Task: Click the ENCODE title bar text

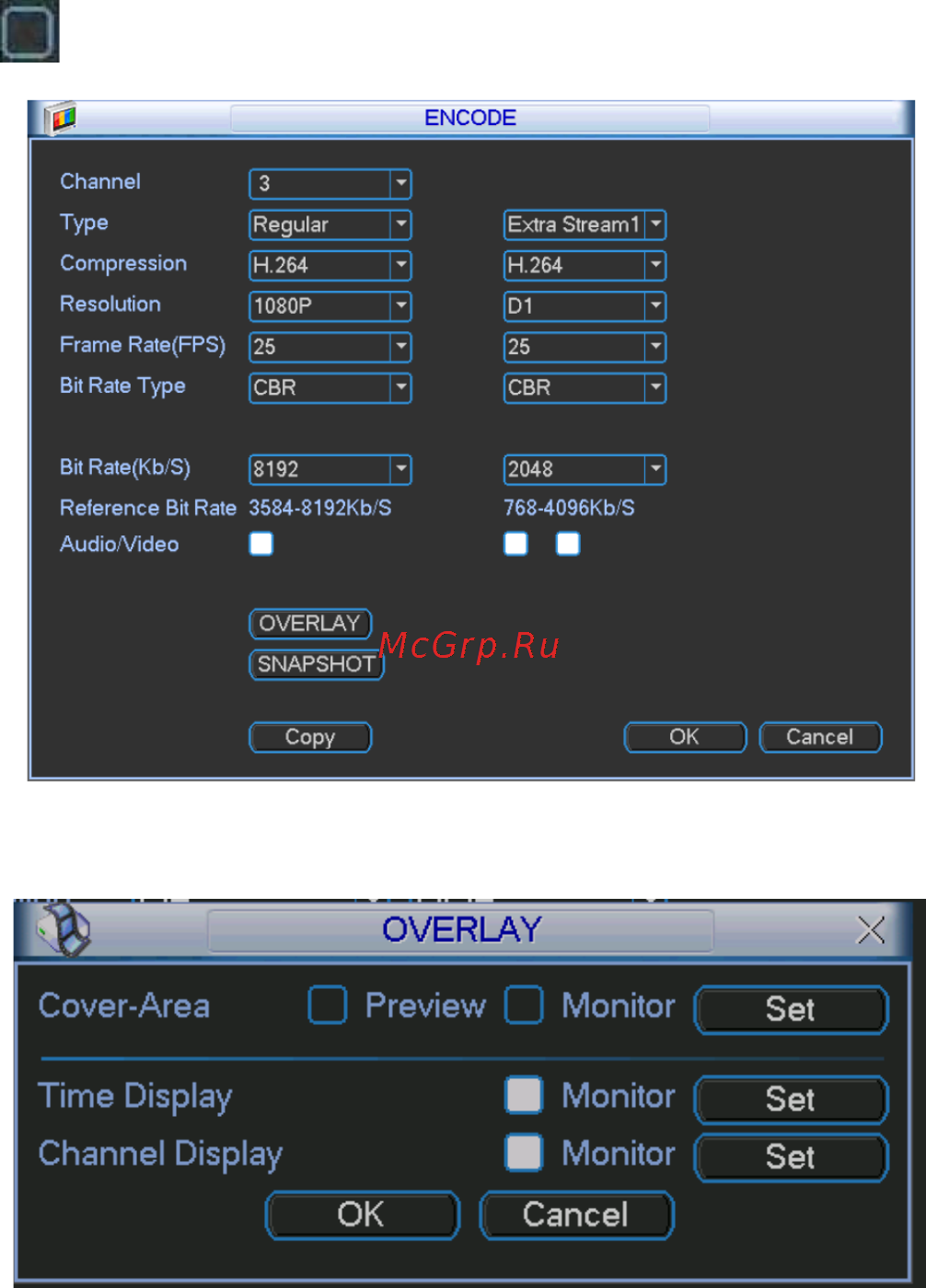Action: coord(470,118)
